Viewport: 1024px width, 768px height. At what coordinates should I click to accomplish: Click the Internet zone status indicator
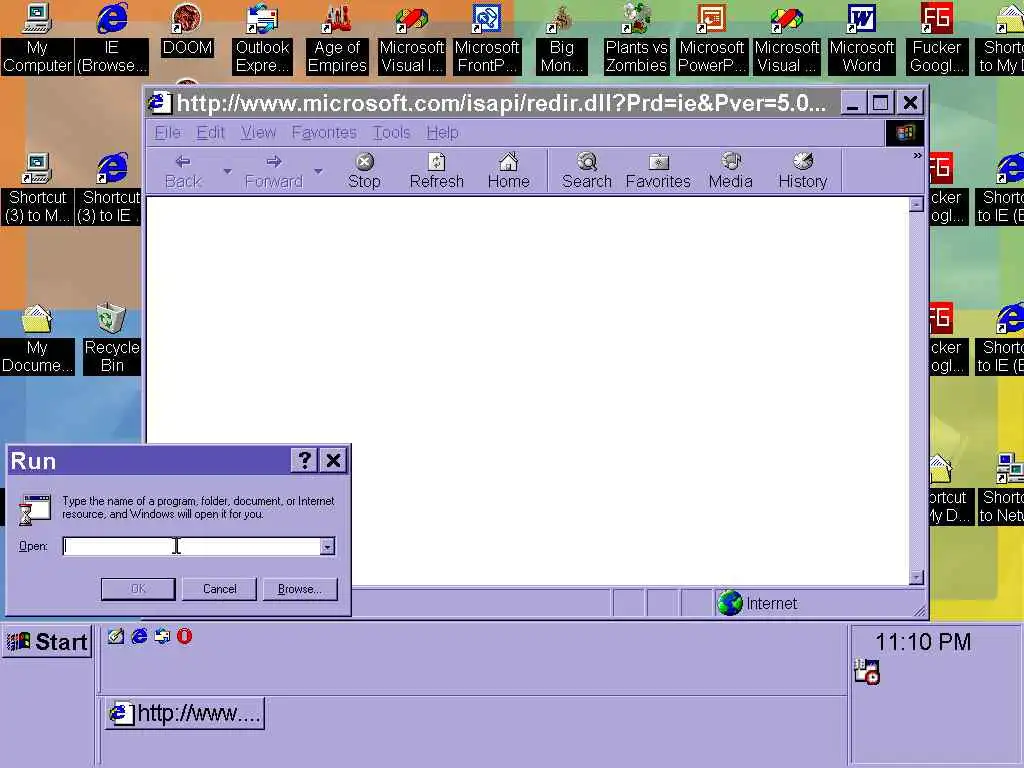757,603
